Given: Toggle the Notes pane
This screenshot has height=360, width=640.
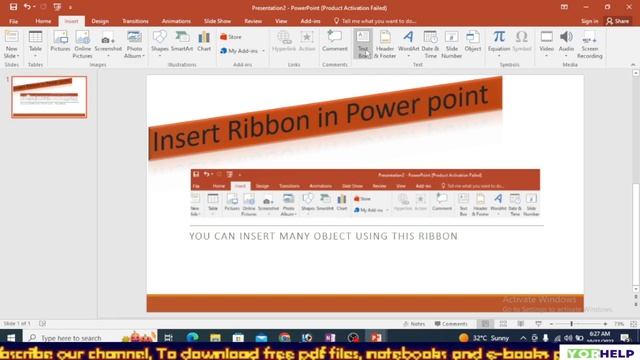Looking at the screenshot, I should pos(414,324).
